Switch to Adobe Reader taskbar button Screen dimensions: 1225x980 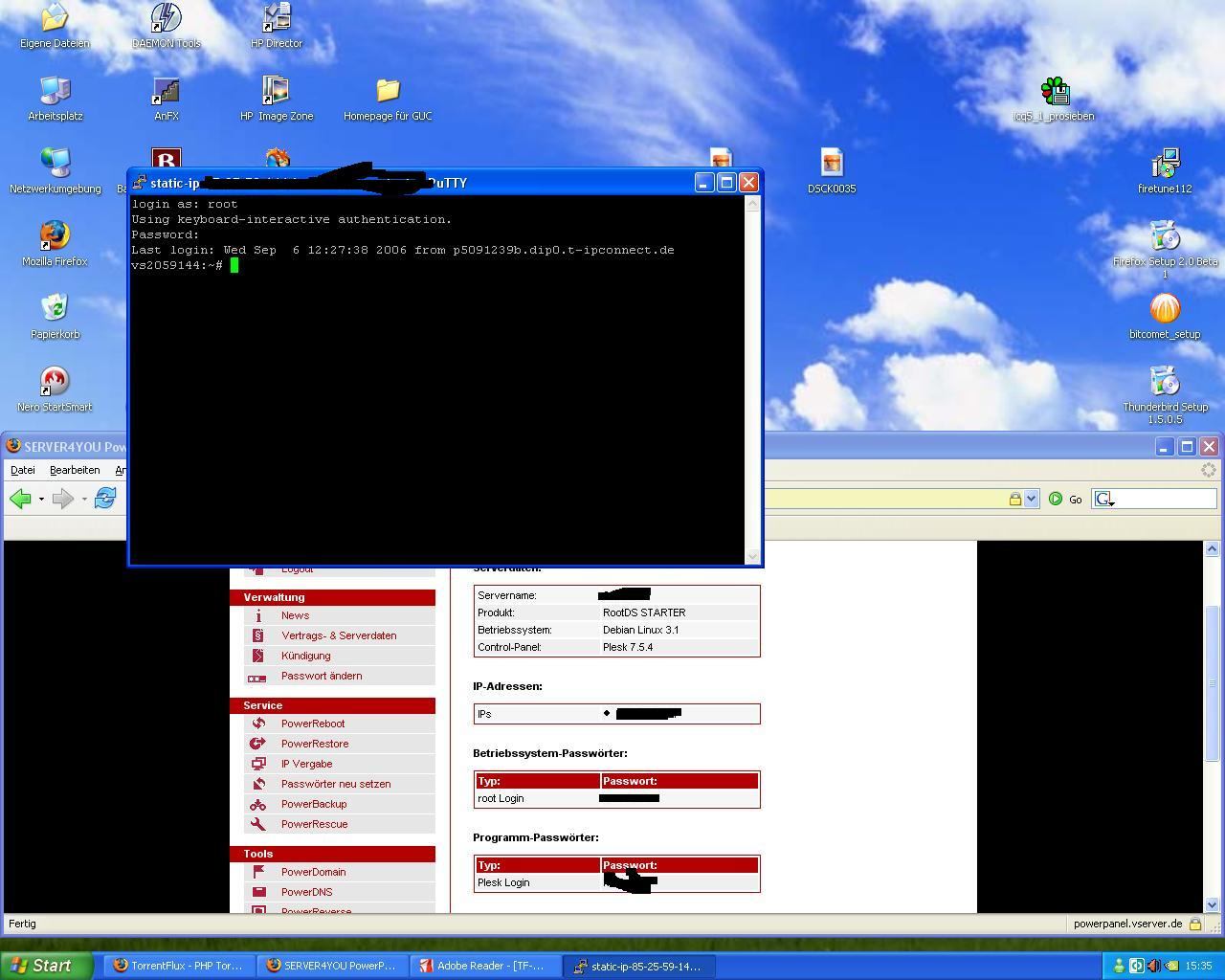pyautogui.click(x=485, y=966)
